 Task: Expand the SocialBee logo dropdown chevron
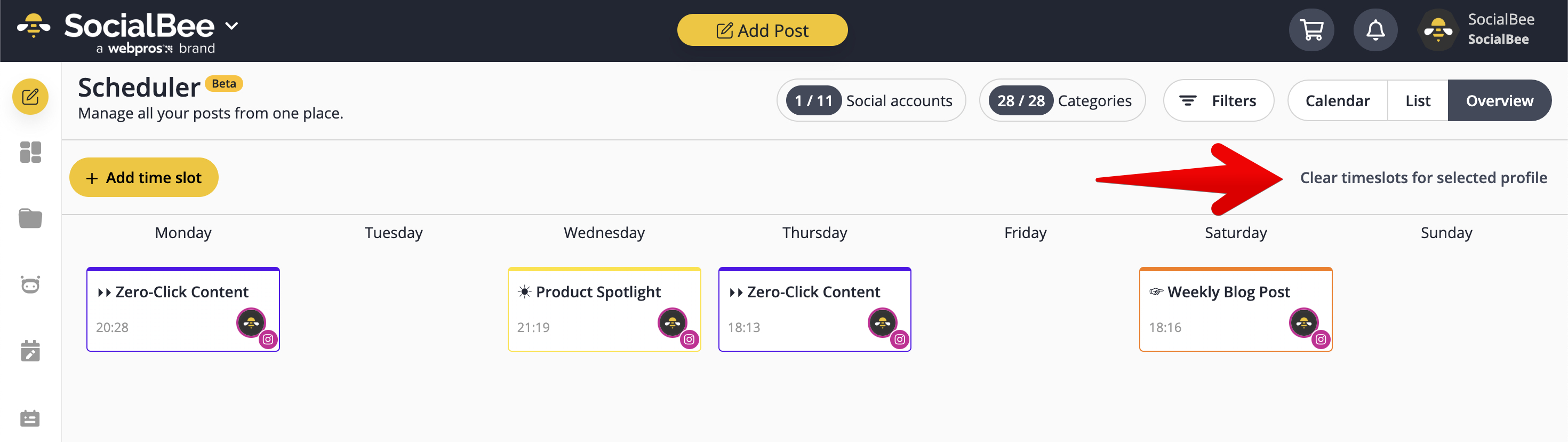[231, 26]
